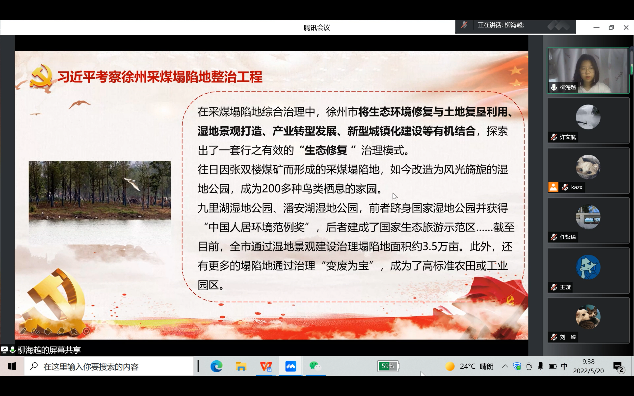Image resolution: width=634 pixels, height=396 pixels.
Task: Click the security shield tray icon
Action: point(517,366)
